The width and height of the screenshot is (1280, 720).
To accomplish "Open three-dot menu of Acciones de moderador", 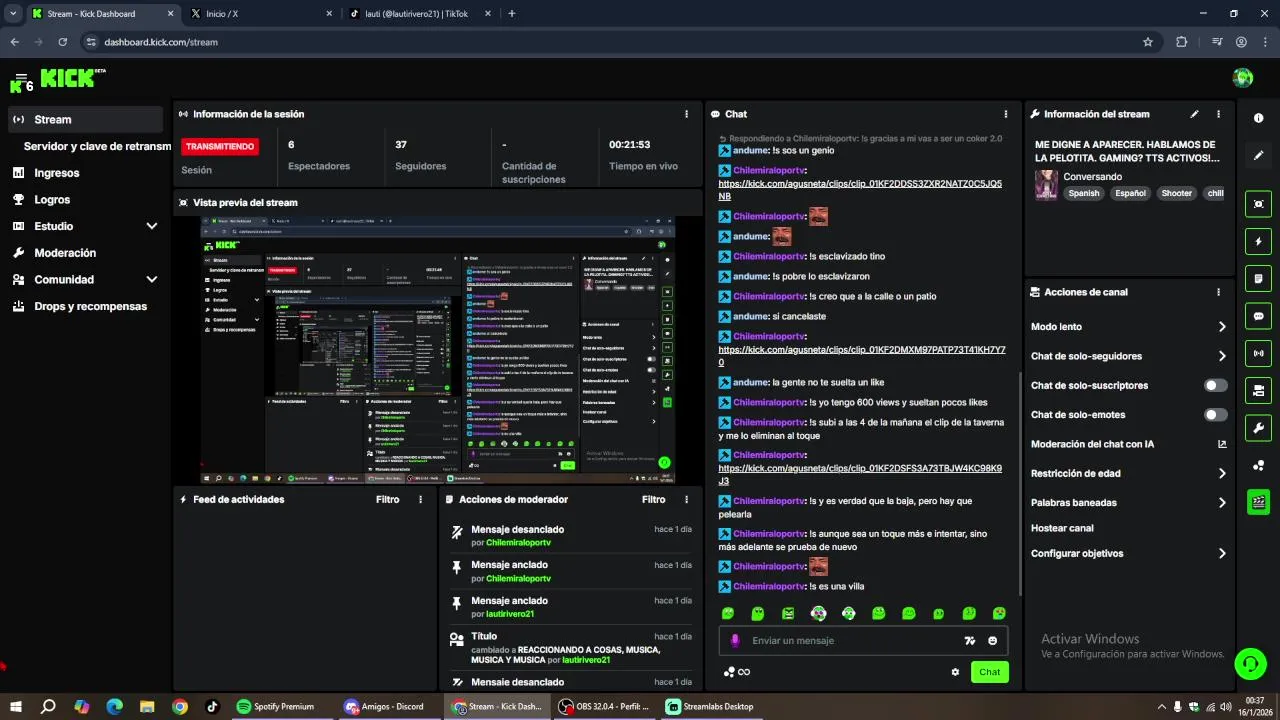I will click(686, 499).
